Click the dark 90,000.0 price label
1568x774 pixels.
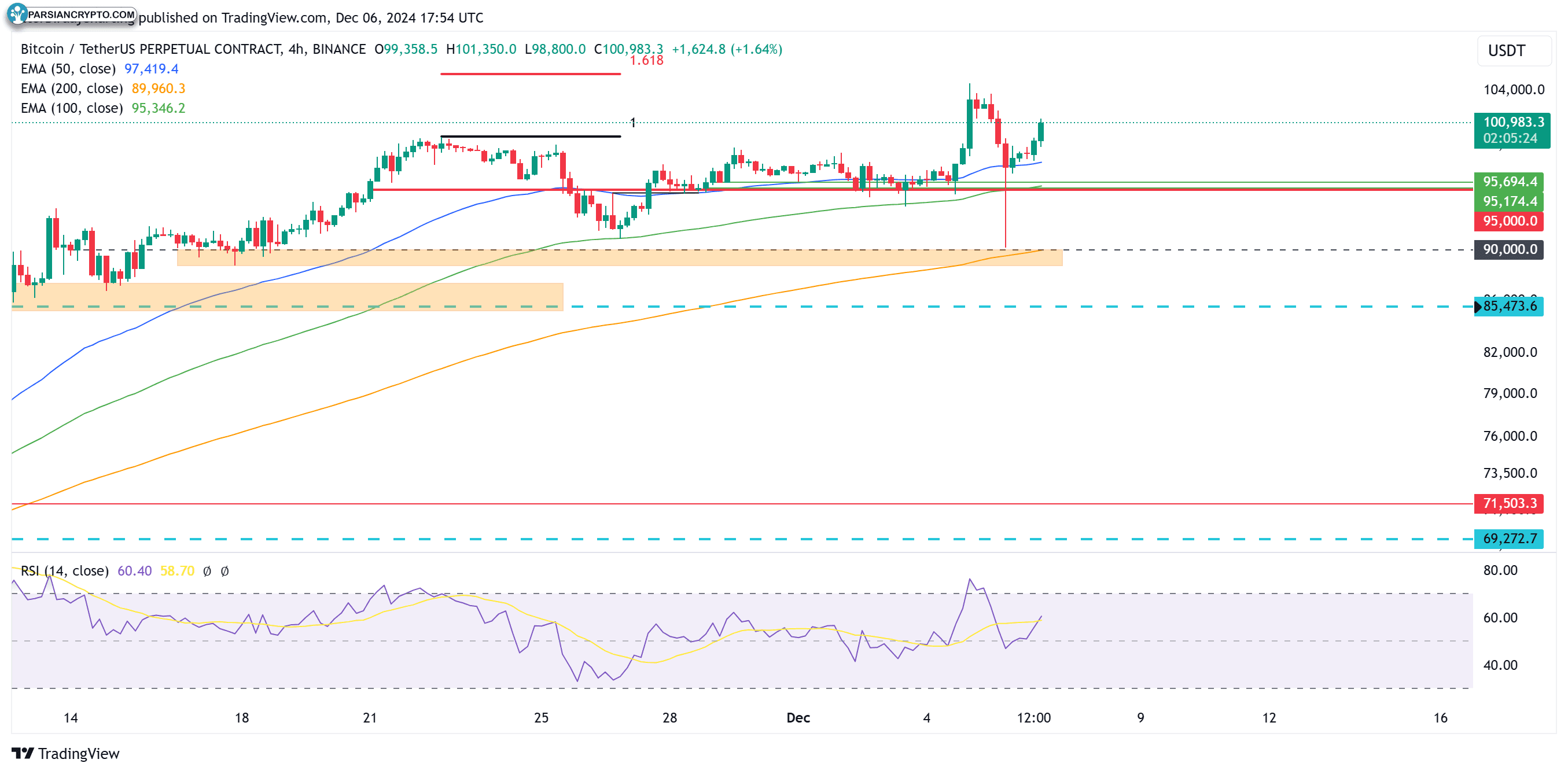click(1509, 249)
